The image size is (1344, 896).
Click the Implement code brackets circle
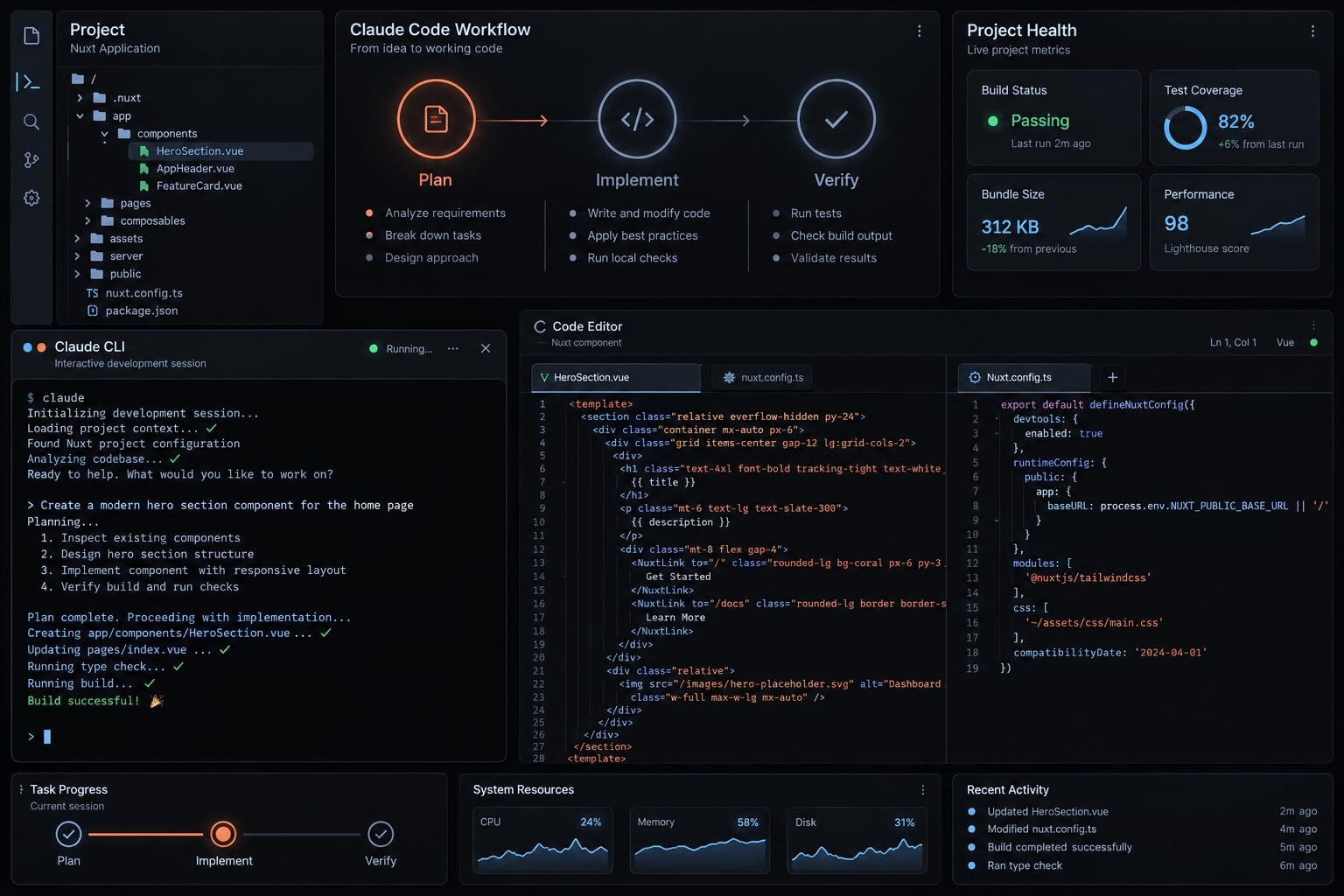637,119
